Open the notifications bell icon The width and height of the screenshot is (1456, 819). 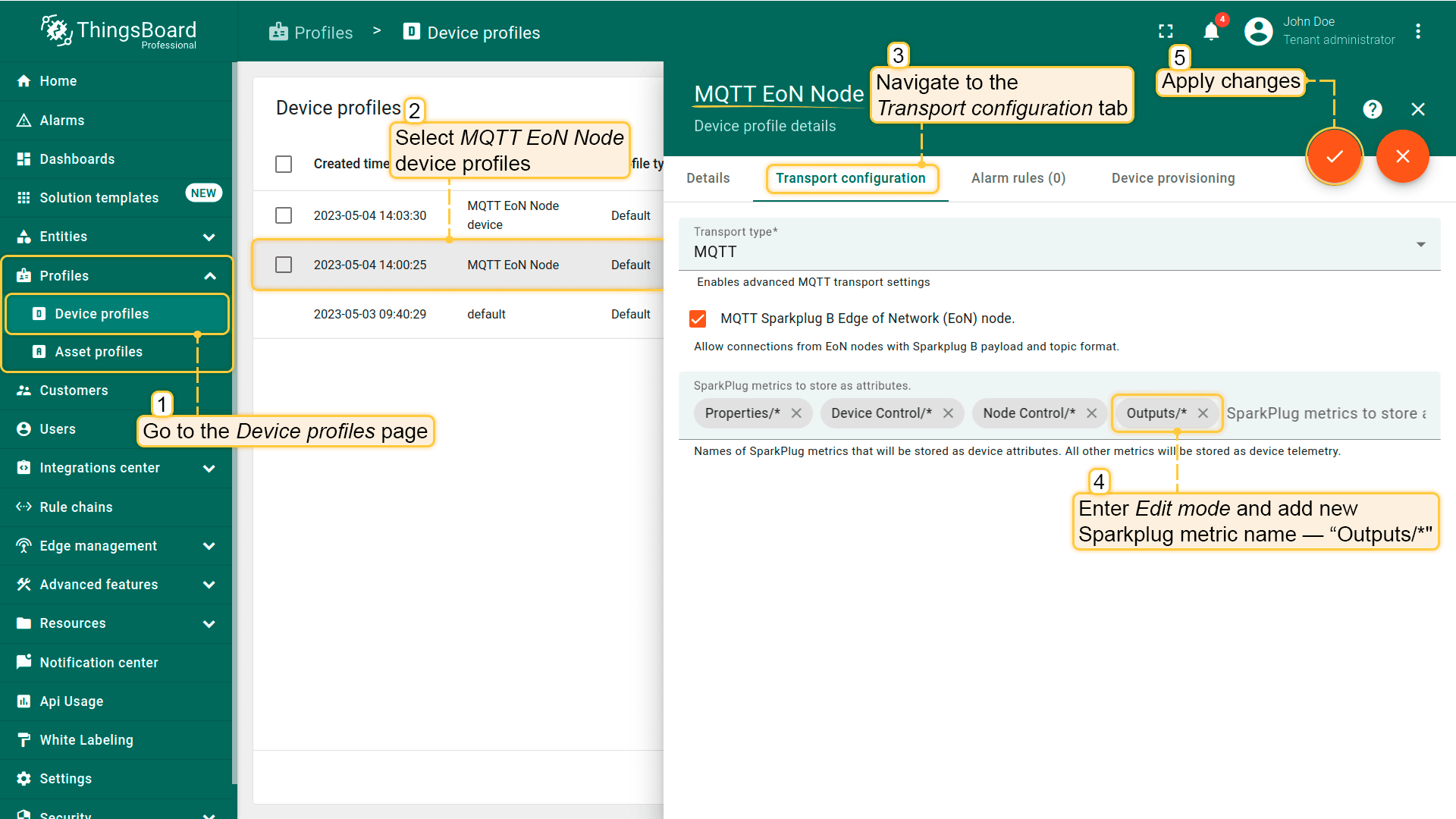coord(1211,32)
